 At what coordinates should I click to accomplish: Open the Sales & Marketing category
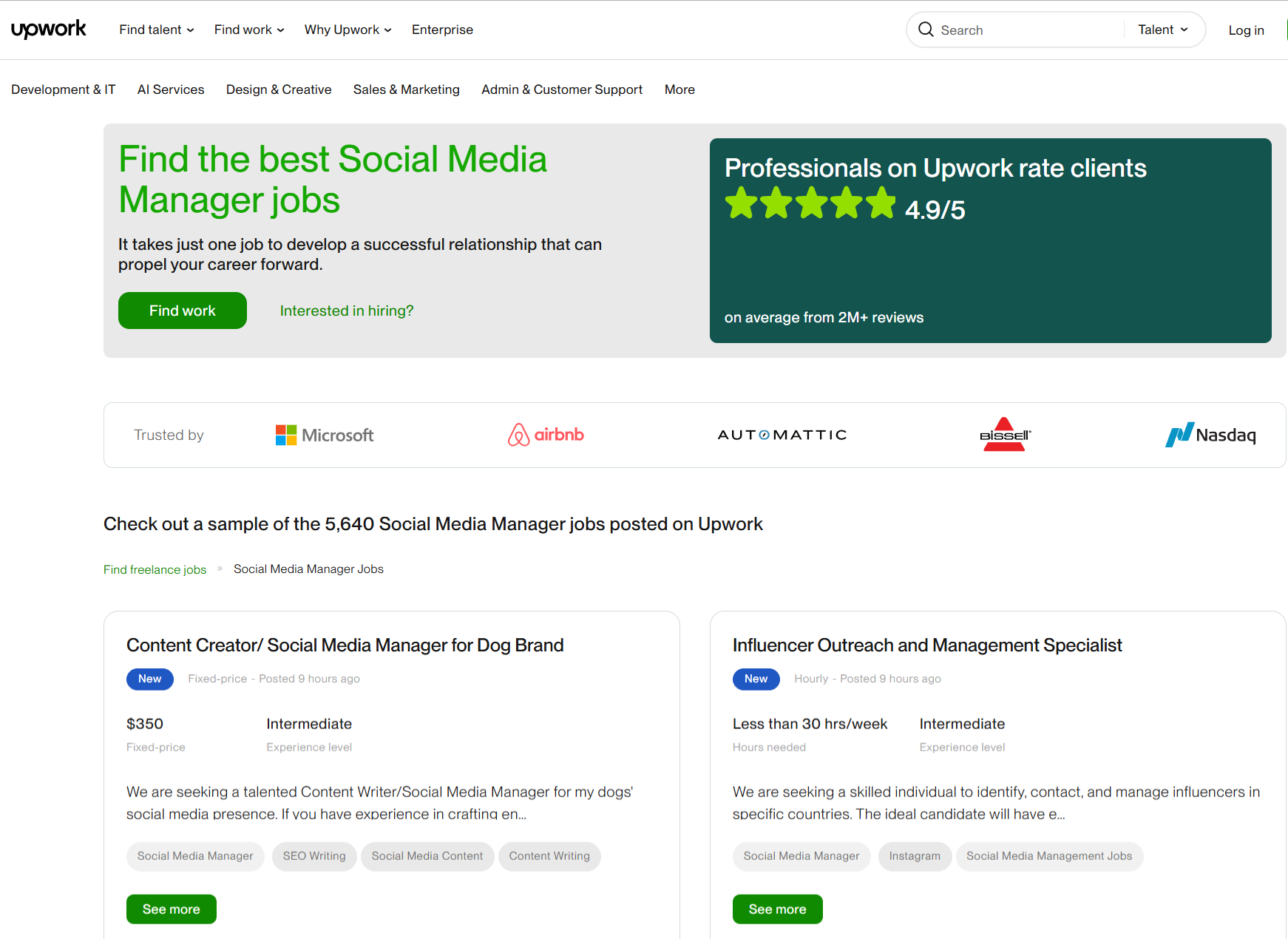407,89
